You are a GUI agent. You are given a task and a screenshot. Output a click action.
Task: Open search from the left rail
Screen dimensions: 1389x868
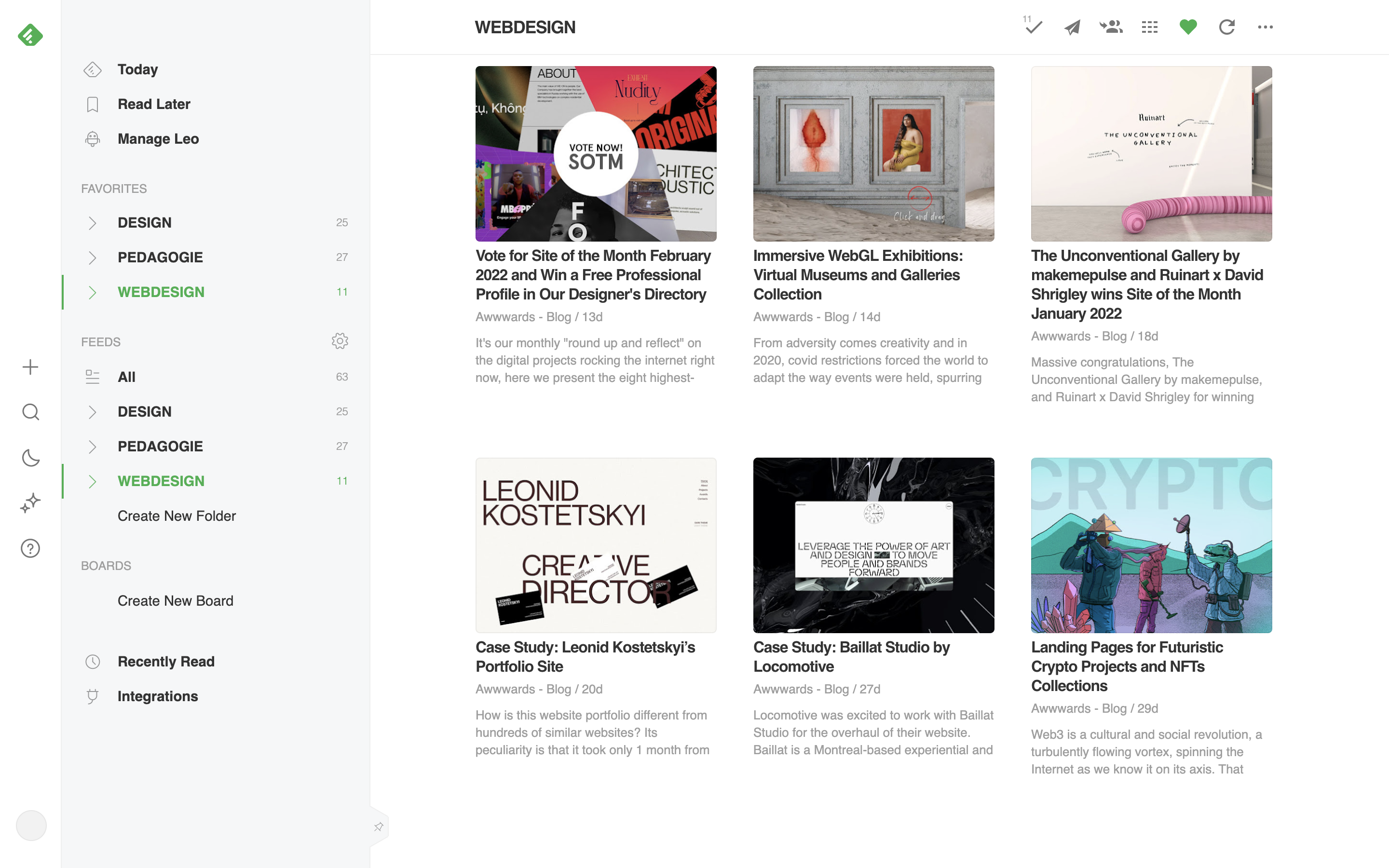(30, 412)
